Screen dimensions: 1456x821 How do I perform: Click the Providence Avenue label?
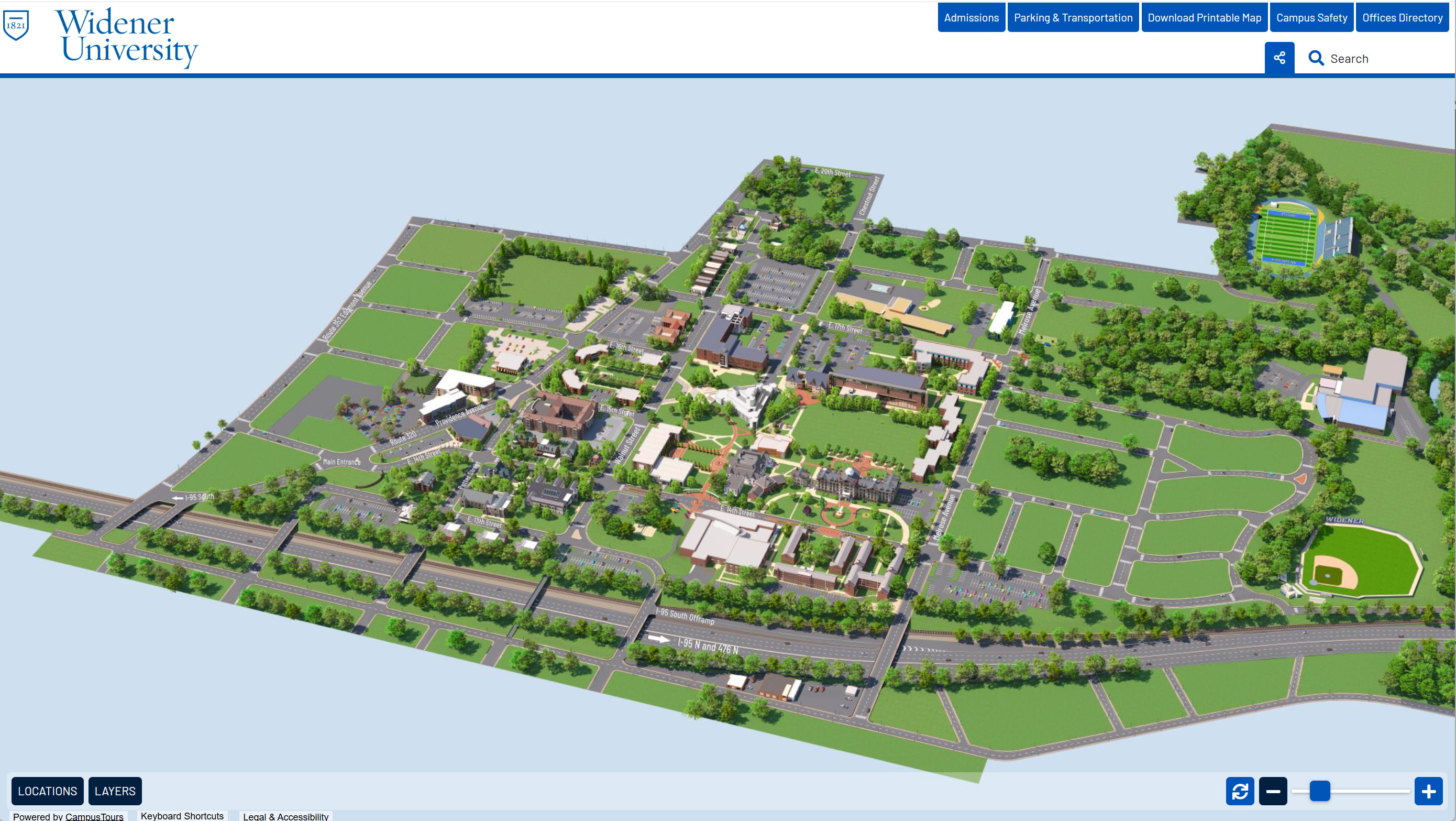click(459, 414)
